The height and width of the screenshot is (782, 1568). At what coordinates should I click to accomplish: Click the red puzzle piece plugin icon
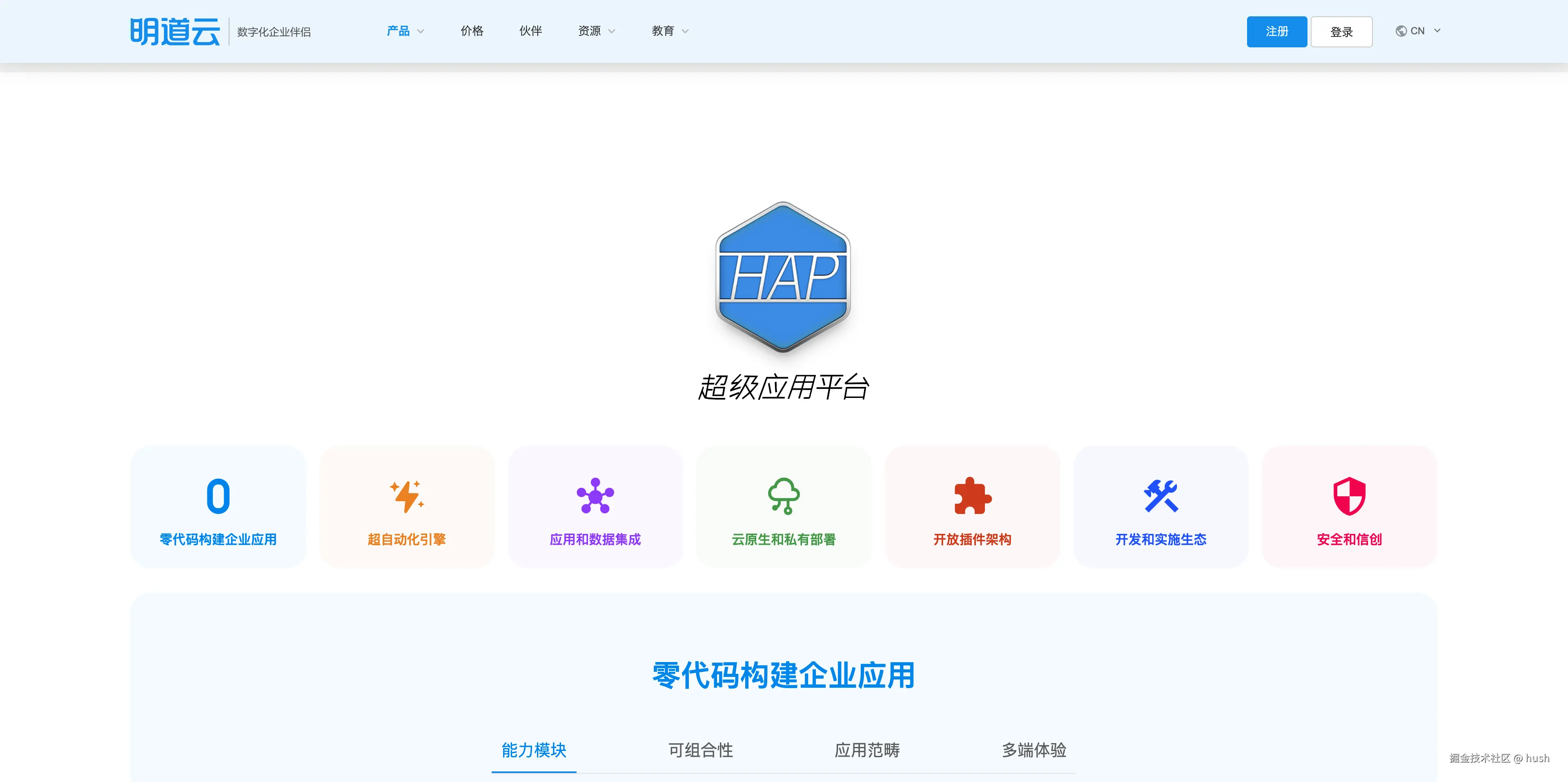tap(972, 496)
